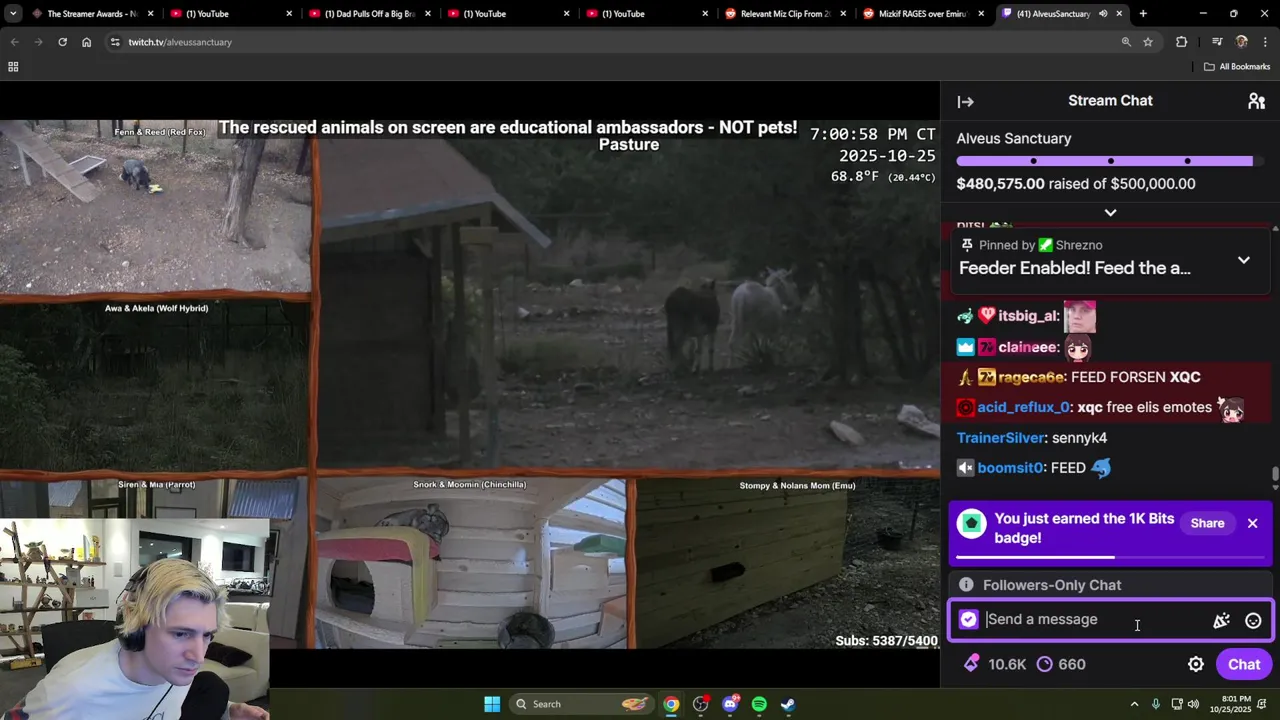Open the Chrome profile avatar

[x=1242, y=42]
